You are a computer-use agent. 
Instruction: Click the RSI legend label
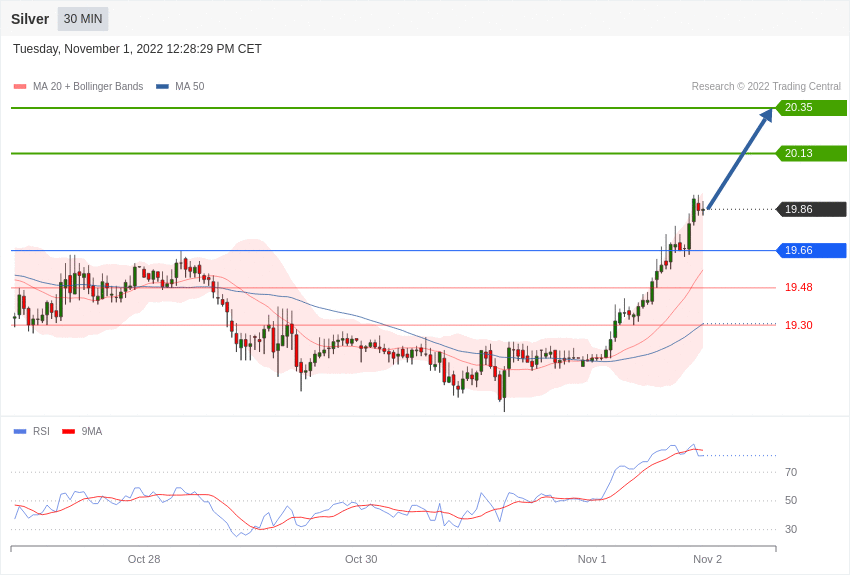pyautogui.click(x=41, y=431)
